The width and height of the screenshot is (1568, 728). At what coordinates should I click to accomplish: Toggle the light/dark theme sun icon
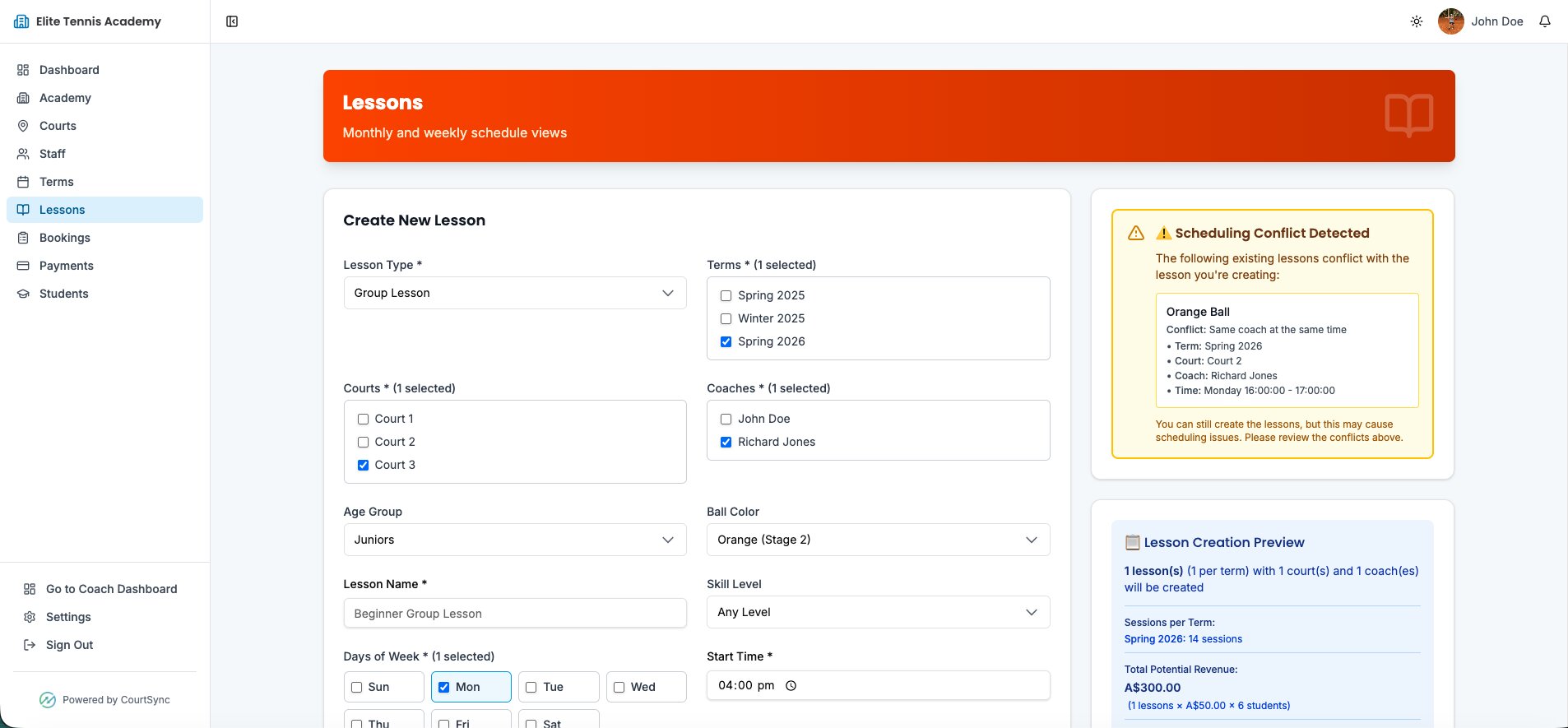click(x=1416, y=21)
